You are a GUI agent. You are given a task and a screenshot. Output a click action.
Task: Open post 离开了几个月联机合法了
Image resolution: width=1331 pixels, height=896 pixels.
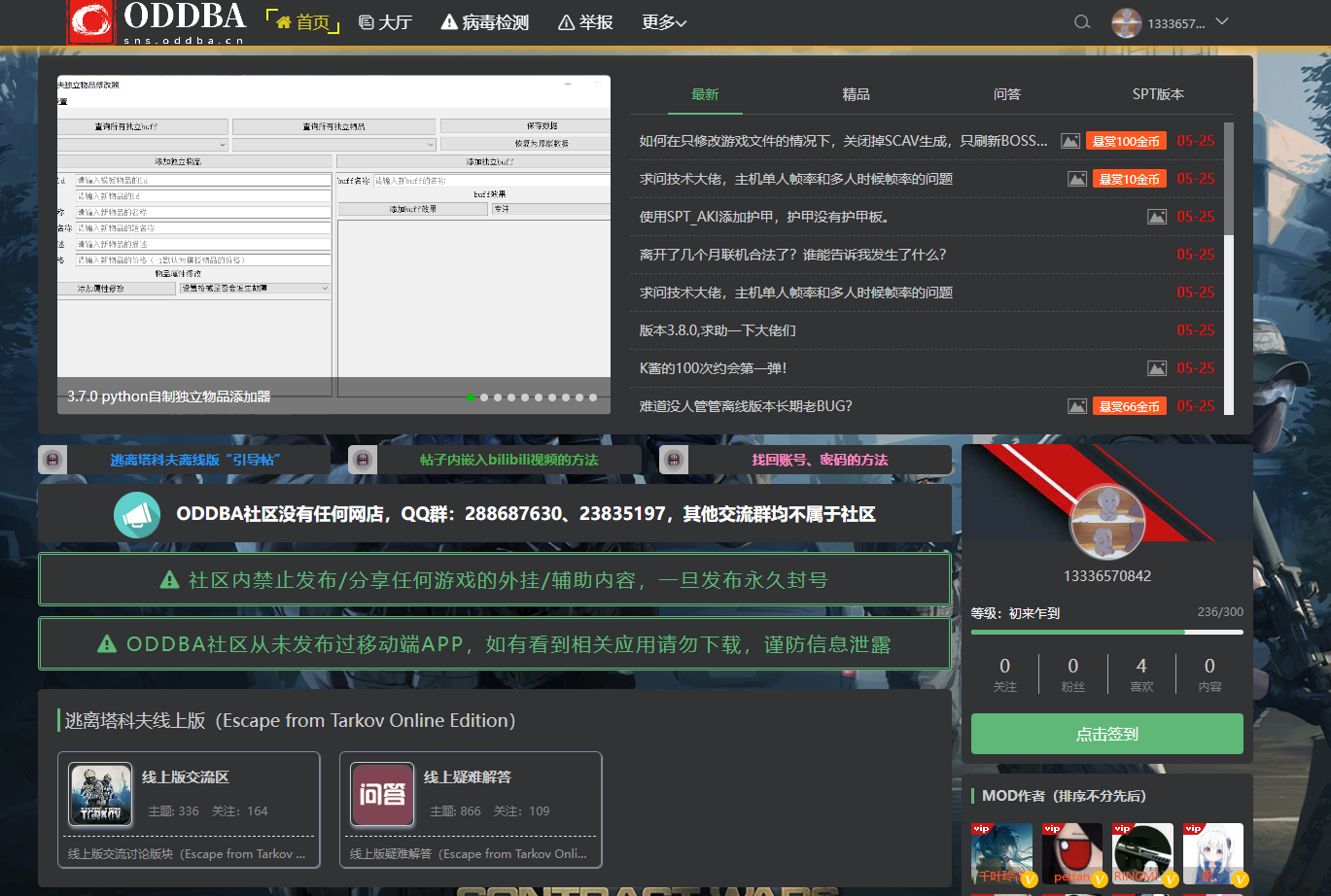(x=792, y=255)
